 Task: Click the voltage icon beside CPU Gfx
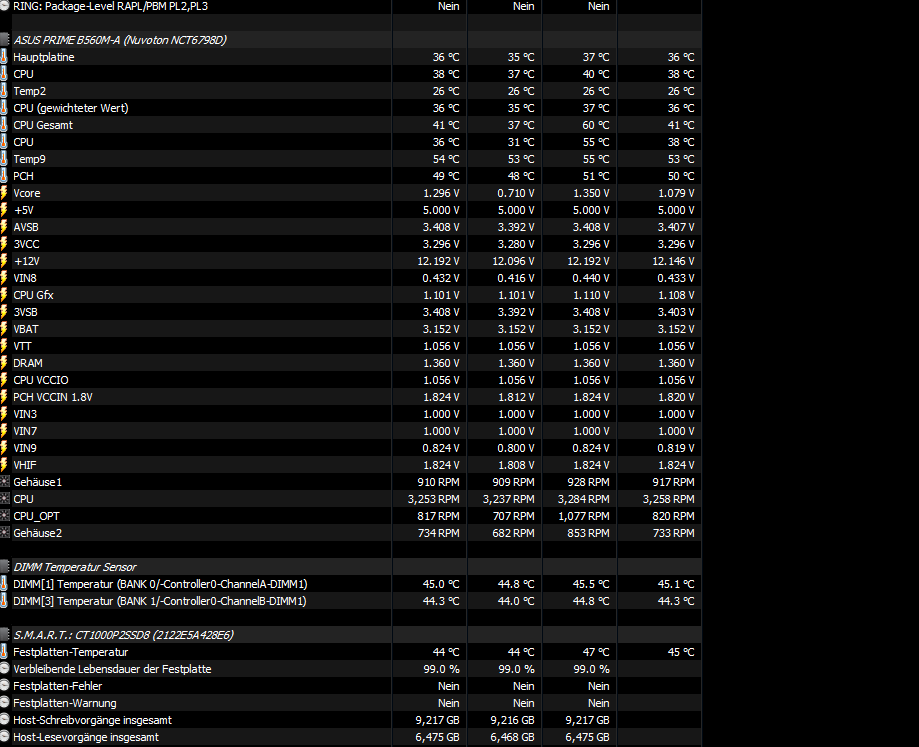click(x=4, y=295)
